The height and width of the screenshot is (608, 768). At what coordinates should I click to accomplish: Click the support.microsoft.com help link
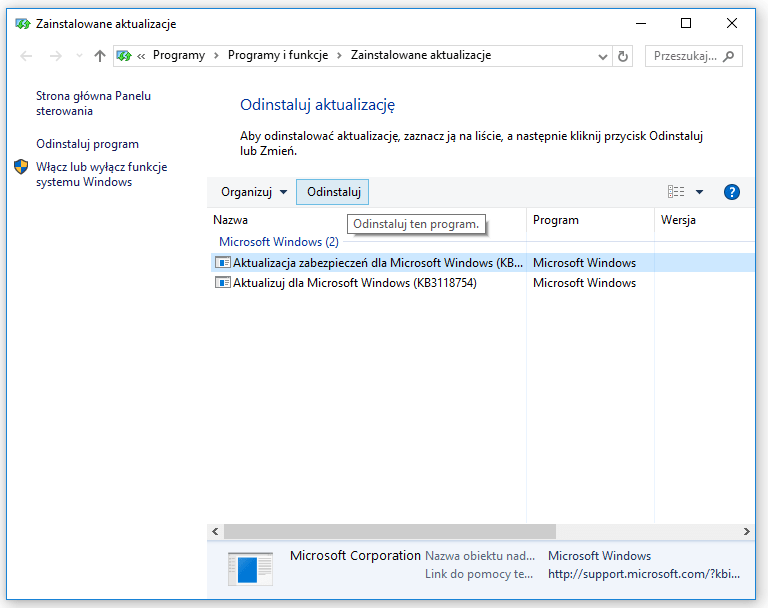click(644, 574)
